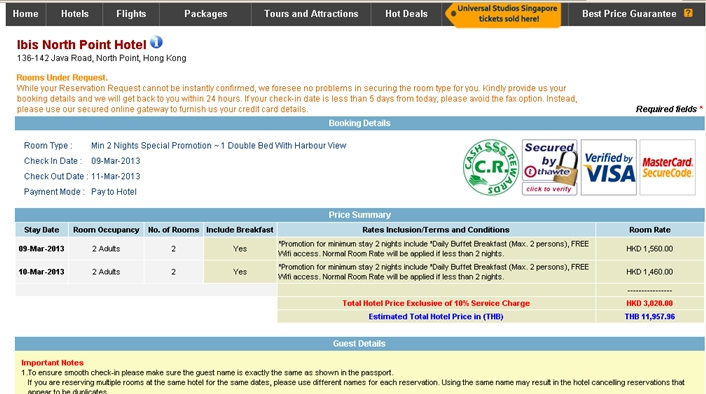Click the Booking Details section header
The height and width of the screenshot is (394, 706).
pyautogui.click(x=359, y=123)
